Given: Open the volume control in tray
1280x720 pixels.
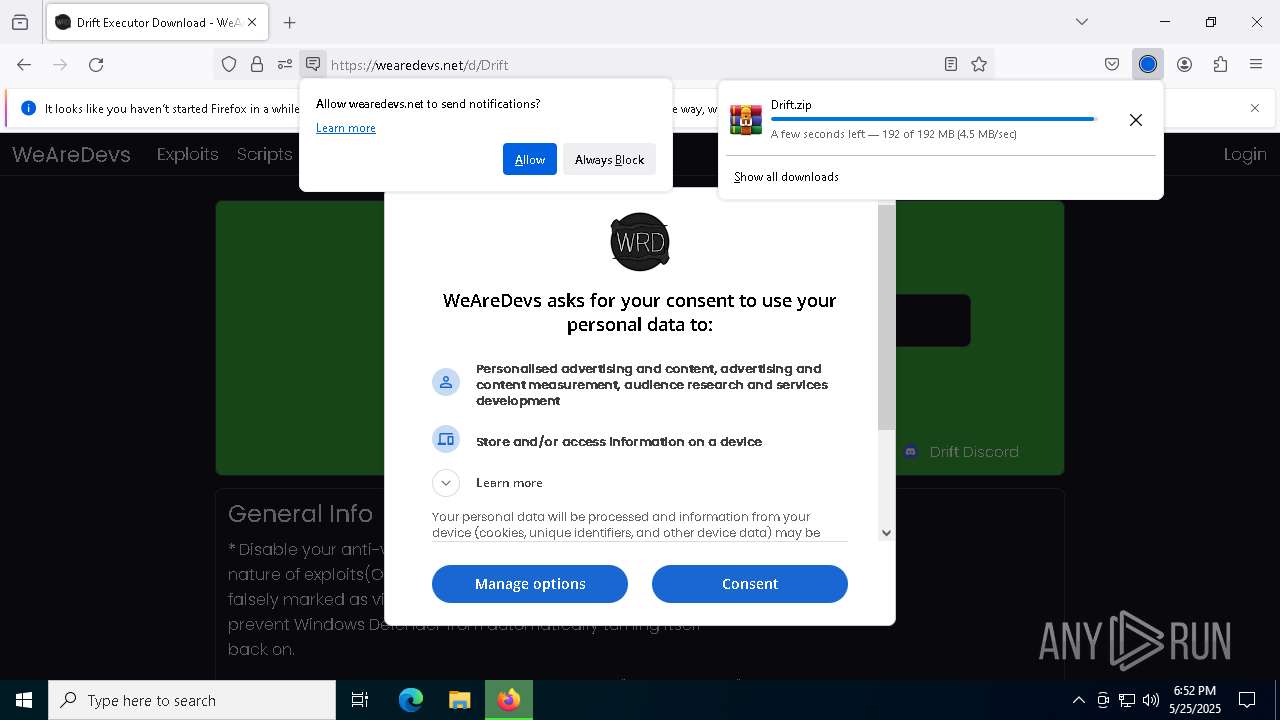Looking at the screenshot, I should click(x=1151, y=700).
